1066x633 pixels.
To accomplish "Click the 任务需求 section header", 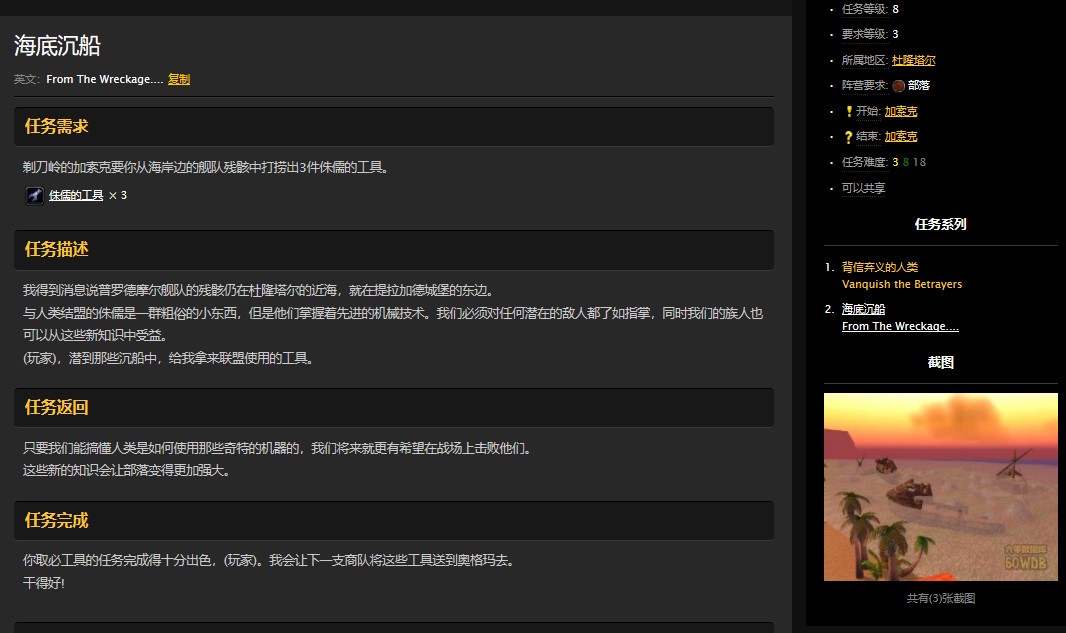I will click(x=57, y=125).
